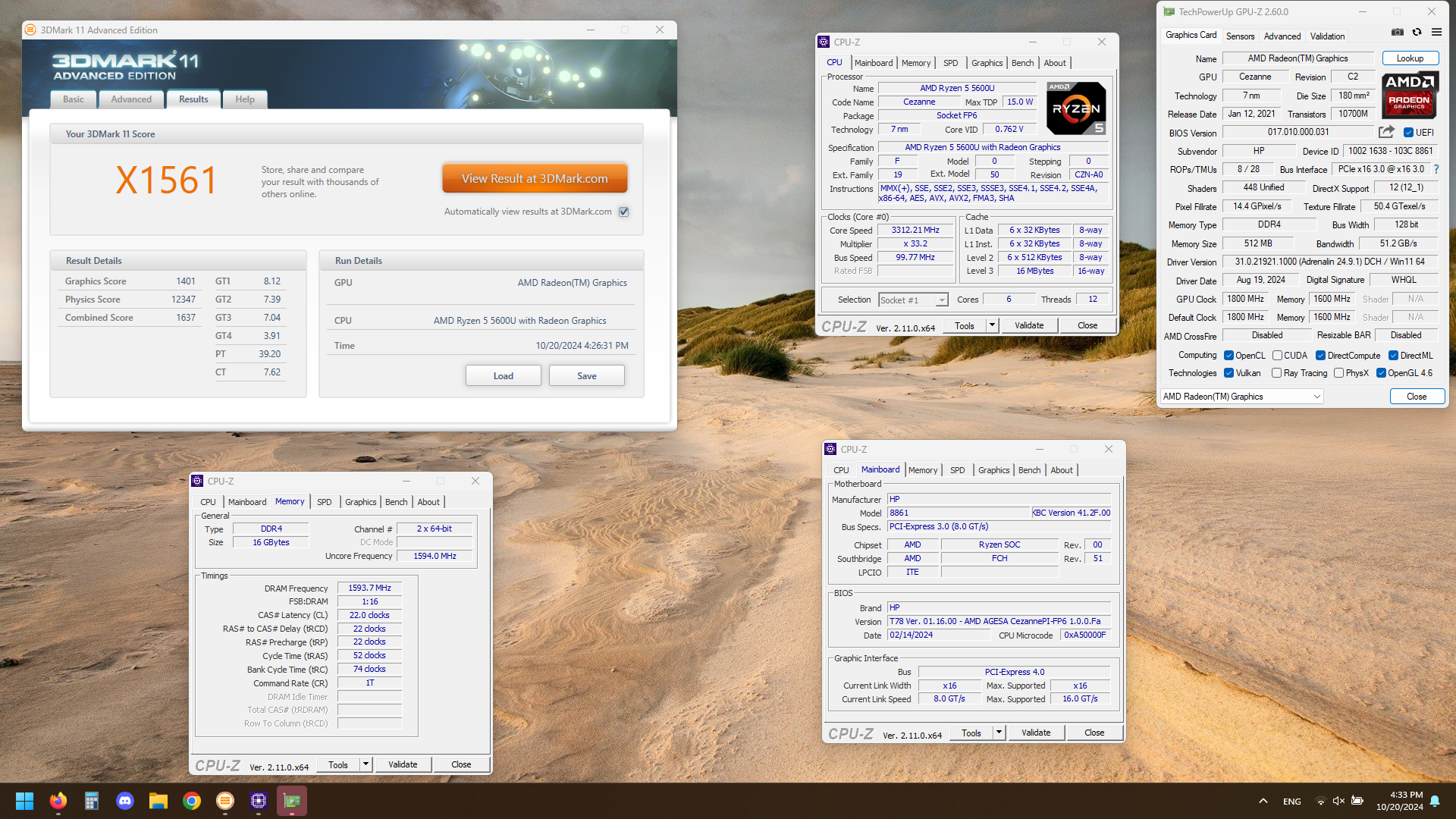Click the BIOS Version field 017.010.000.031
The height and width of the screenshot is (819, 1456).
click(x=1298, y=132)
